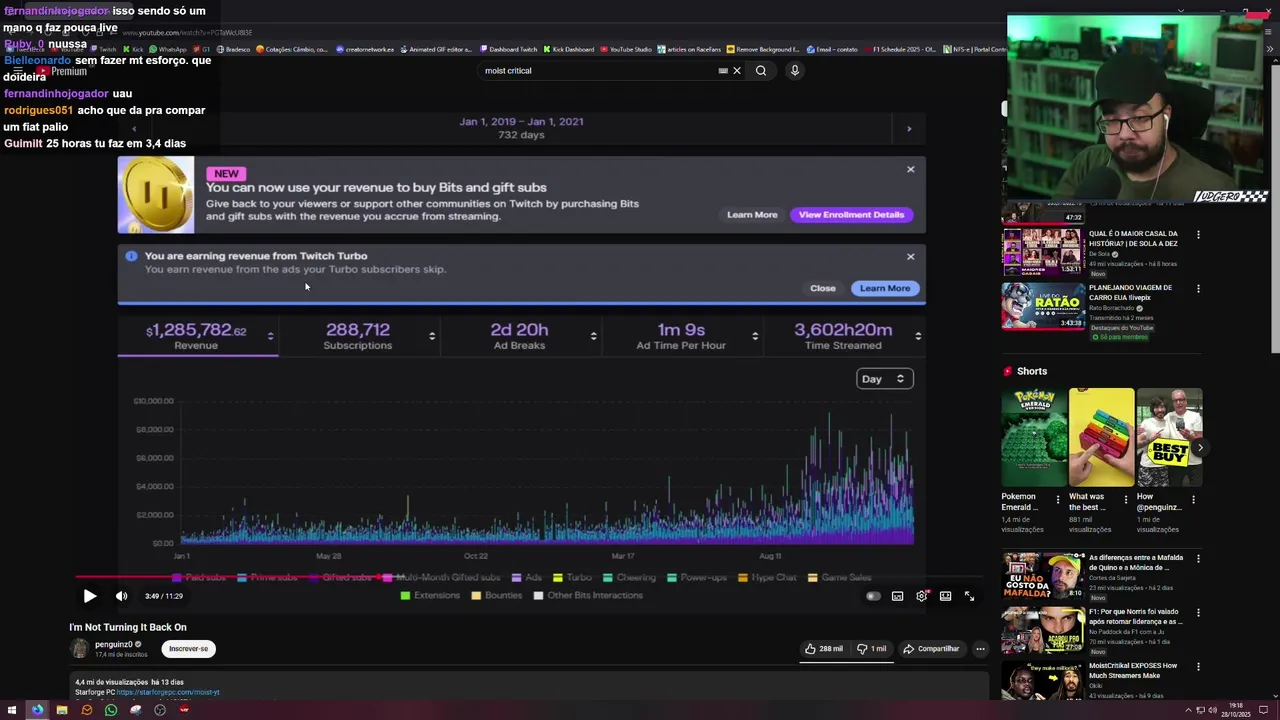Dislike the video showing 1 mil
The width and height of the screenshot is (1280, 720).
click(x=872, y=649)
